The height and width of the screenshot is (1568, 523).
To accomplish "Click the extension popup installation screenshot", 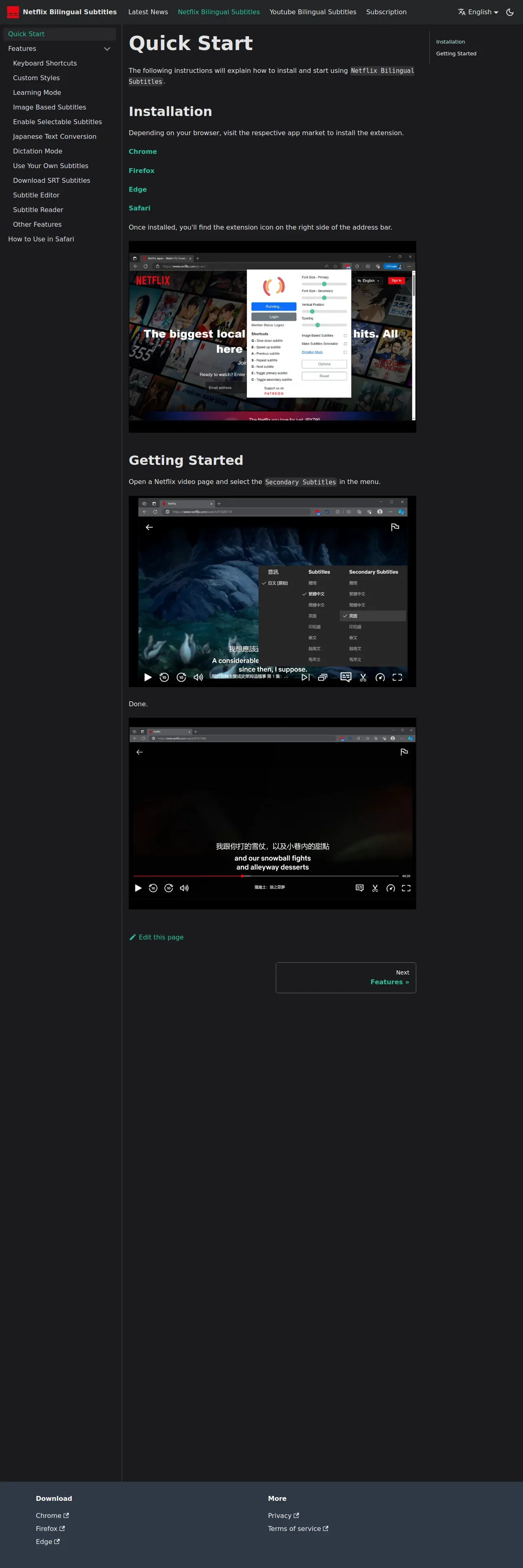I will (x=272, y=337).
